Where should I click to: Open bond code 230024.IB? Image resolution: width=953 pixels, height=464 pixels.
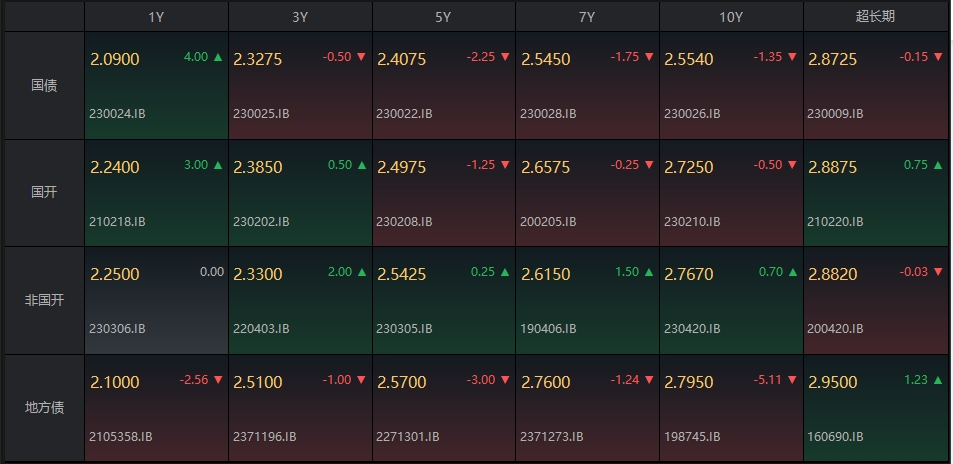tap(117, 114)
